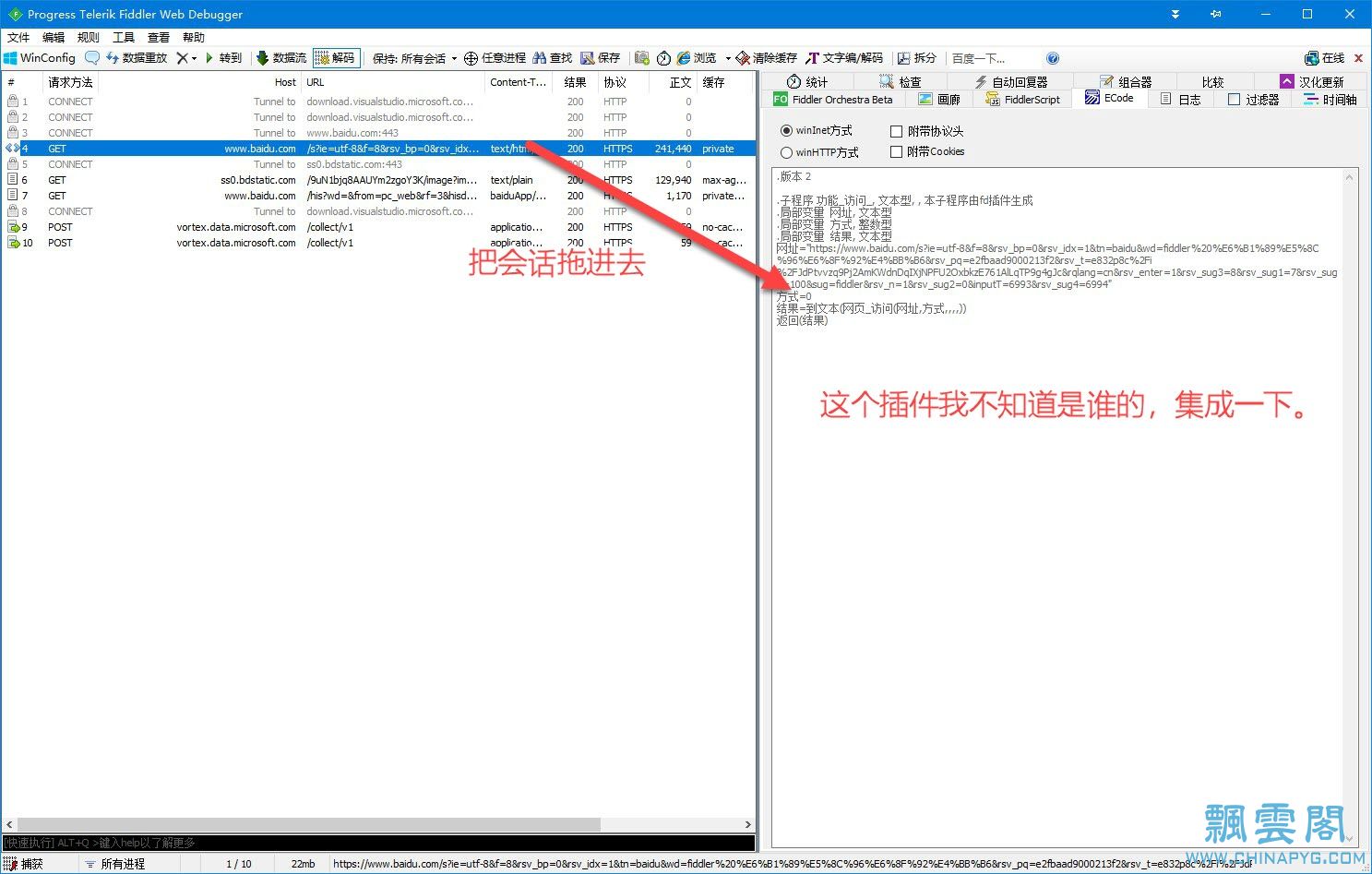Switch to the 日志 tab
This screenshot has width=1372, height=874.
[x=1180, y=100]
